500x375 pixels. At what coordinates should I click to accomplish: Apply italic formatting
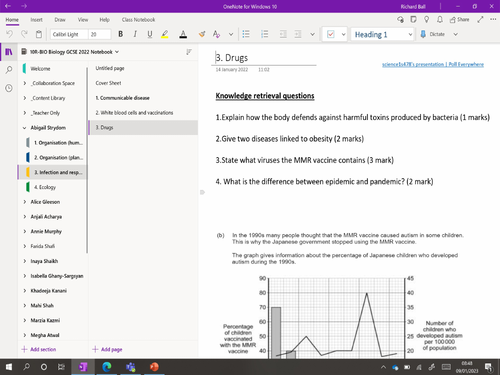click(135, 34)
